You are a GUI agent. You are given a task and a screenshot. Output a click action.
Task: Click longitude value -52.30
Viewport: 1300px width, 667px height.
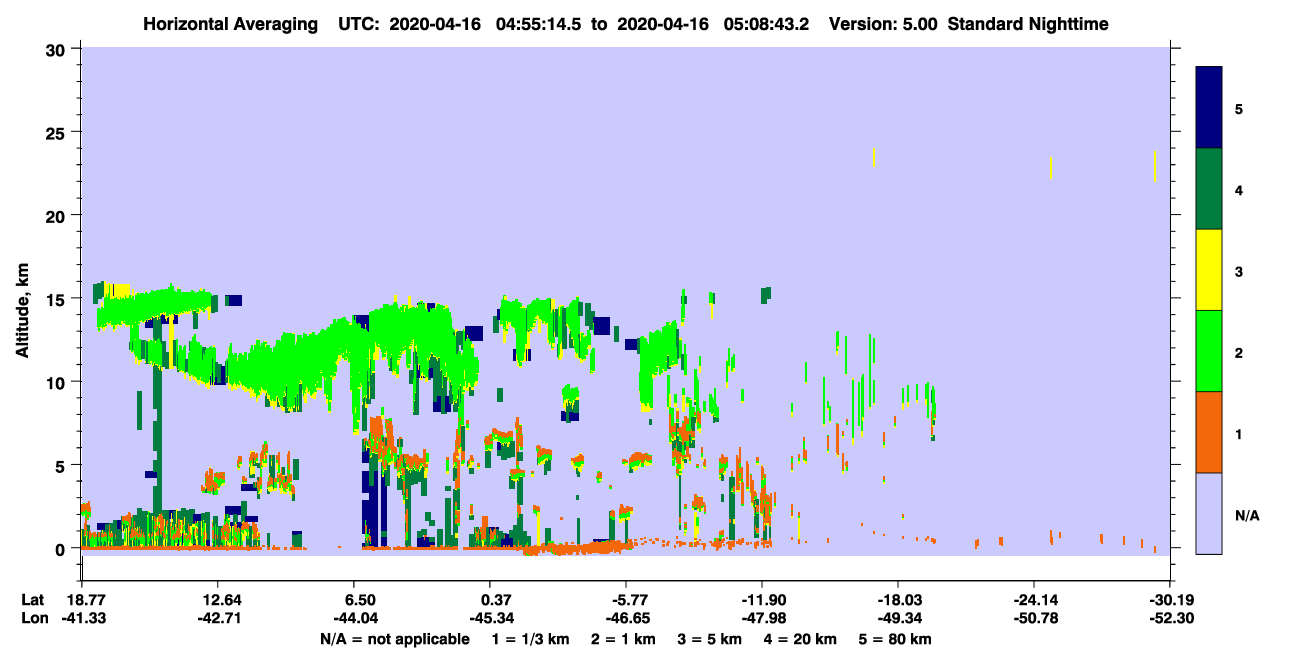point(1169,618)
